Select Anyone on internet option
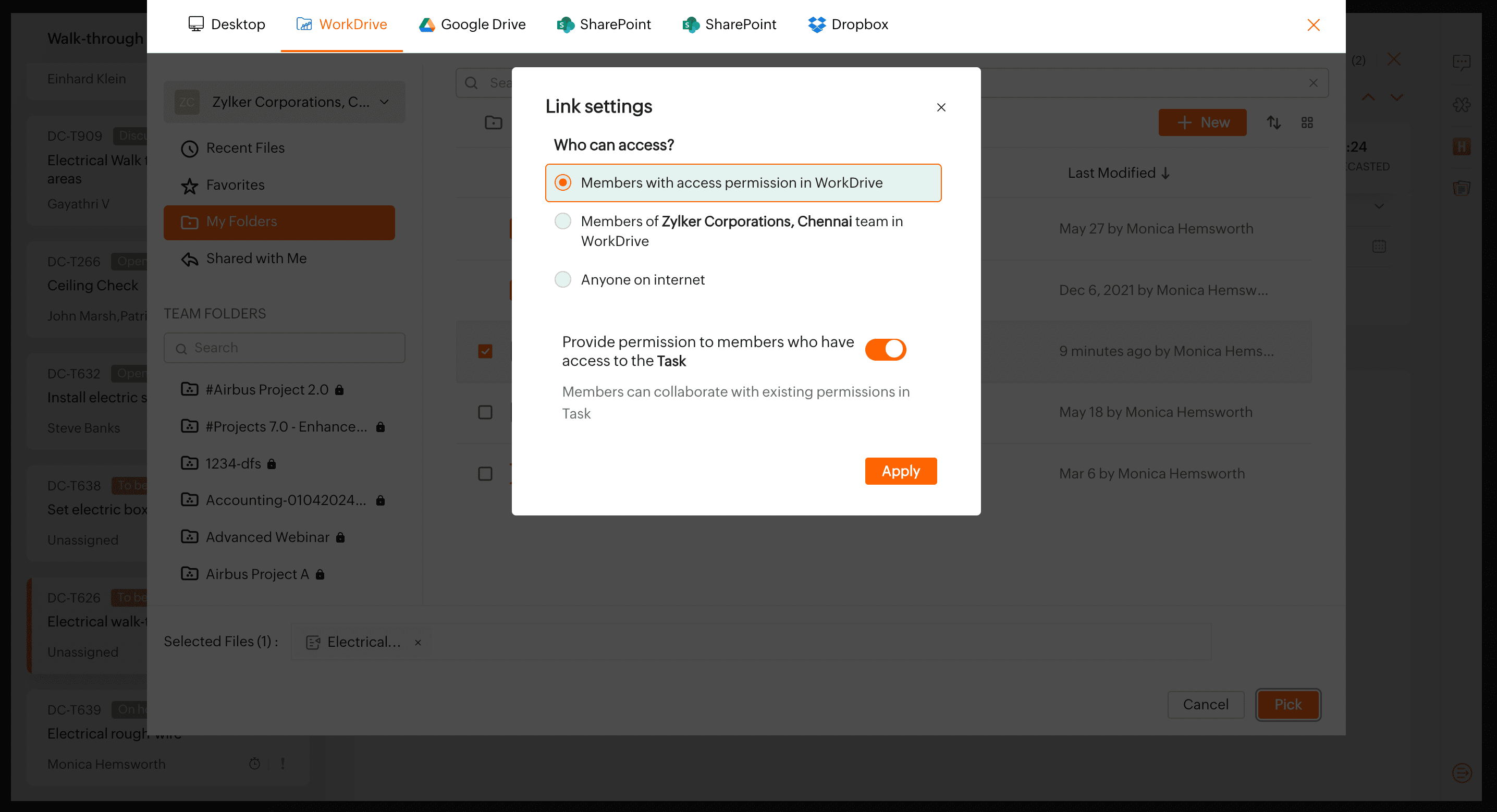1497x812 pixels. pos(562,279)
